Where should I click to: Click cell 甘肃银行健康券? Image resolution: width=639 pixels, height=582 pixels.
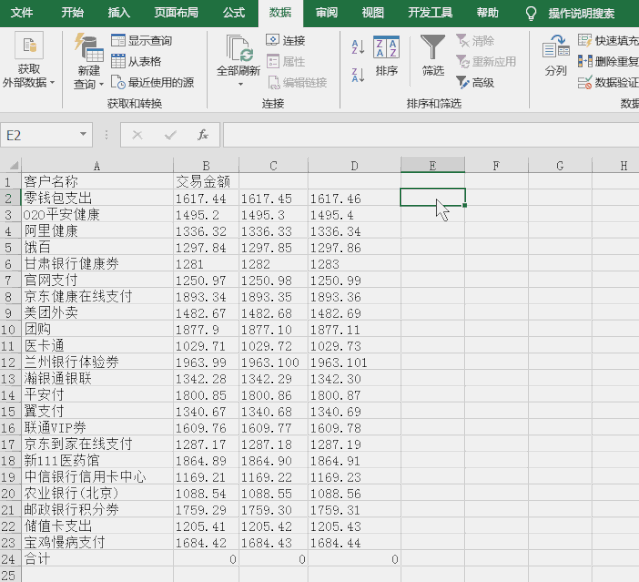point(97,264)
